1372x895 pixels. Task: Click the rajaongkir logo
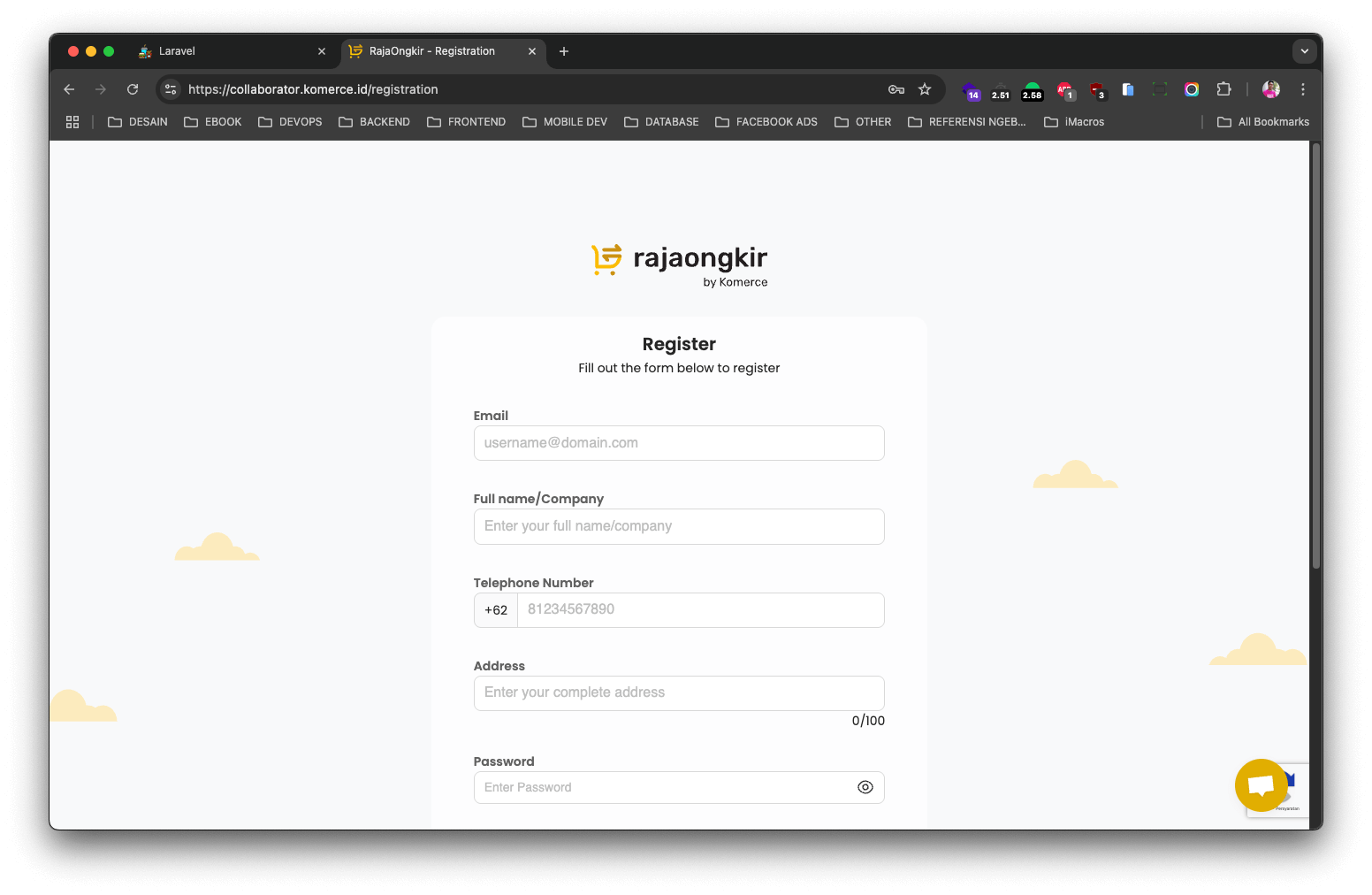[x=679, y=264]
